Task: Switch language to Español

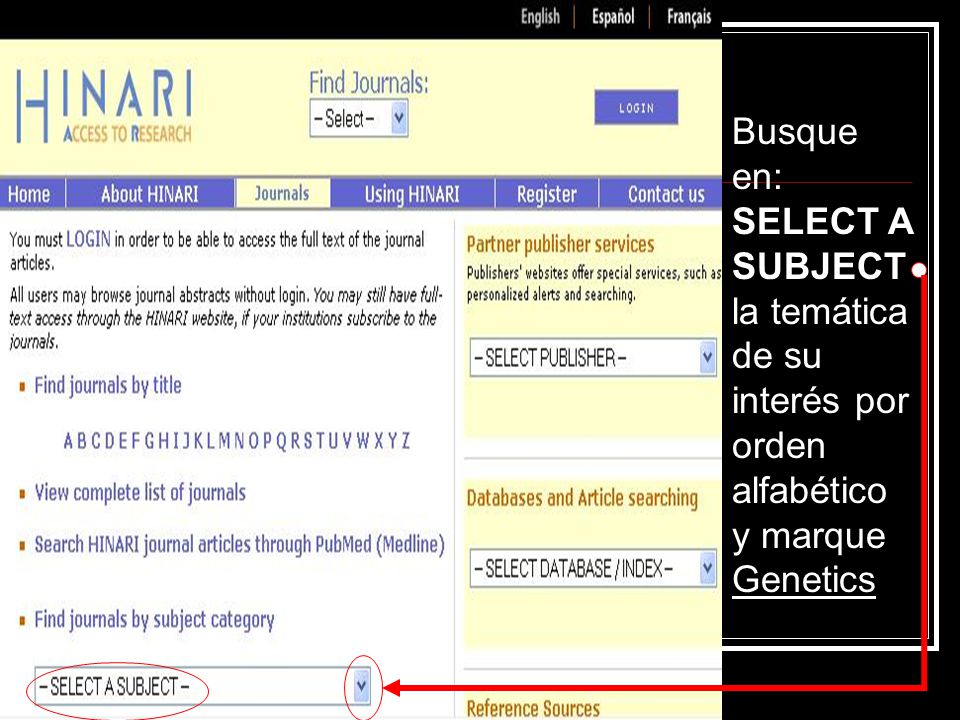Action: [613, 17]
